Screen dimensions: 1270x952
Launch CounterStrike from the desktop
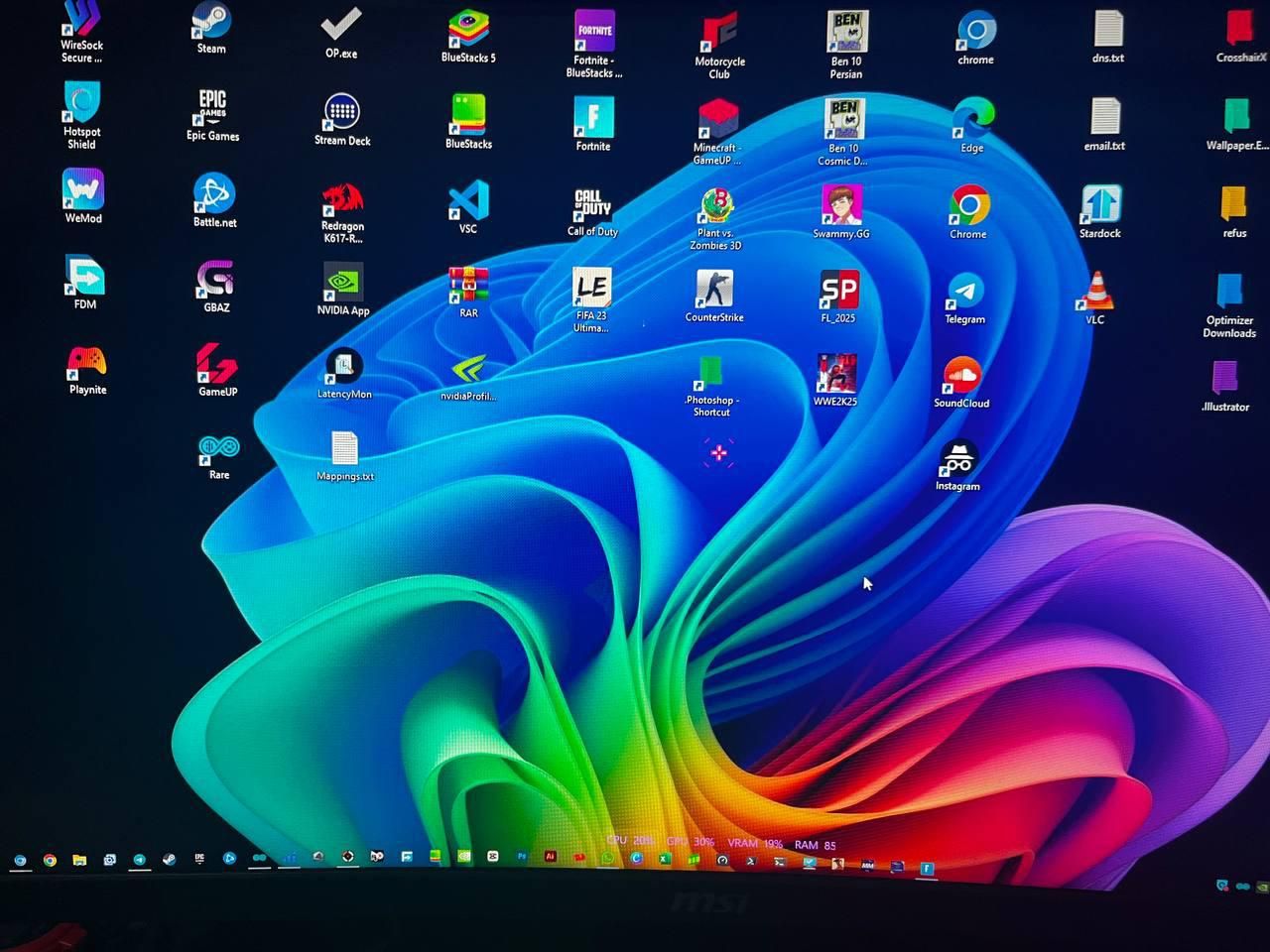click(x=714, y=296)
